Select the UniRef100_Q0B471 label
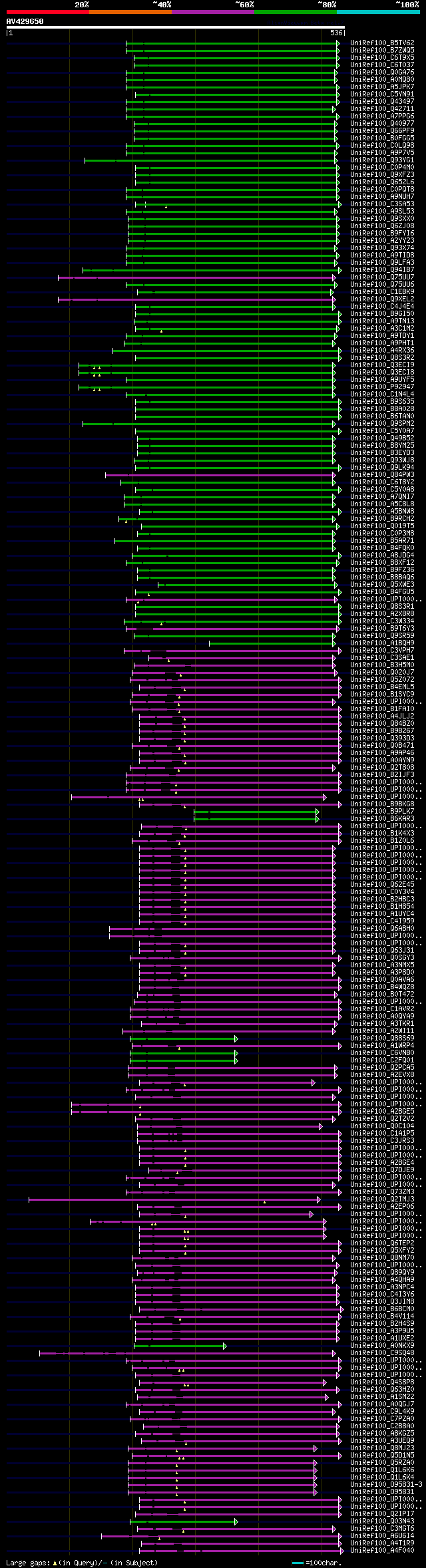Screen dimensions: 426x1568 point(382,746)
